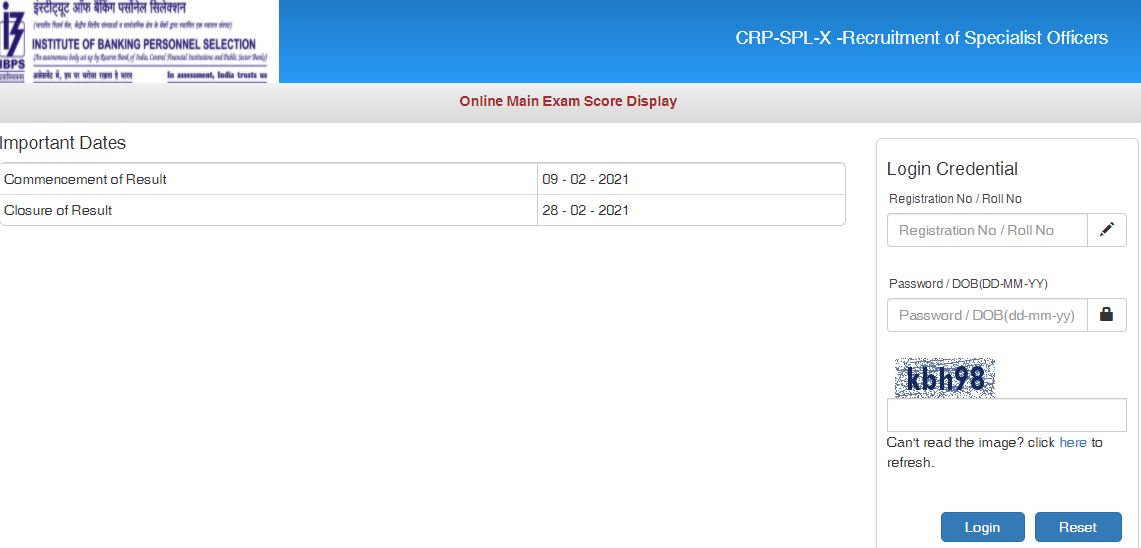This screenshot has height=548, width=1141.
Task: Click the Login button
Action: (982, 528)
